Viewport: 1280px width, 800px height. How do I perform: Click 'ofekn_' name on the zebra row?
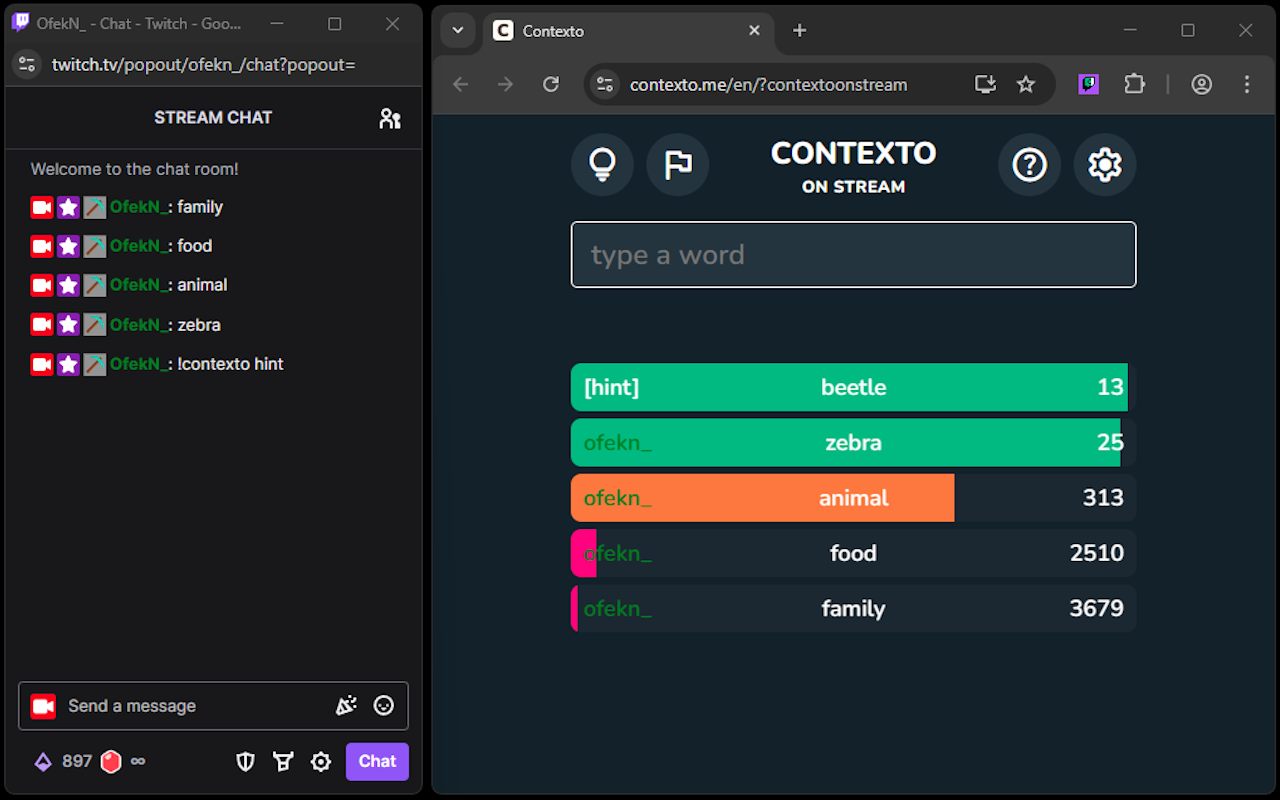coord(617,443)
